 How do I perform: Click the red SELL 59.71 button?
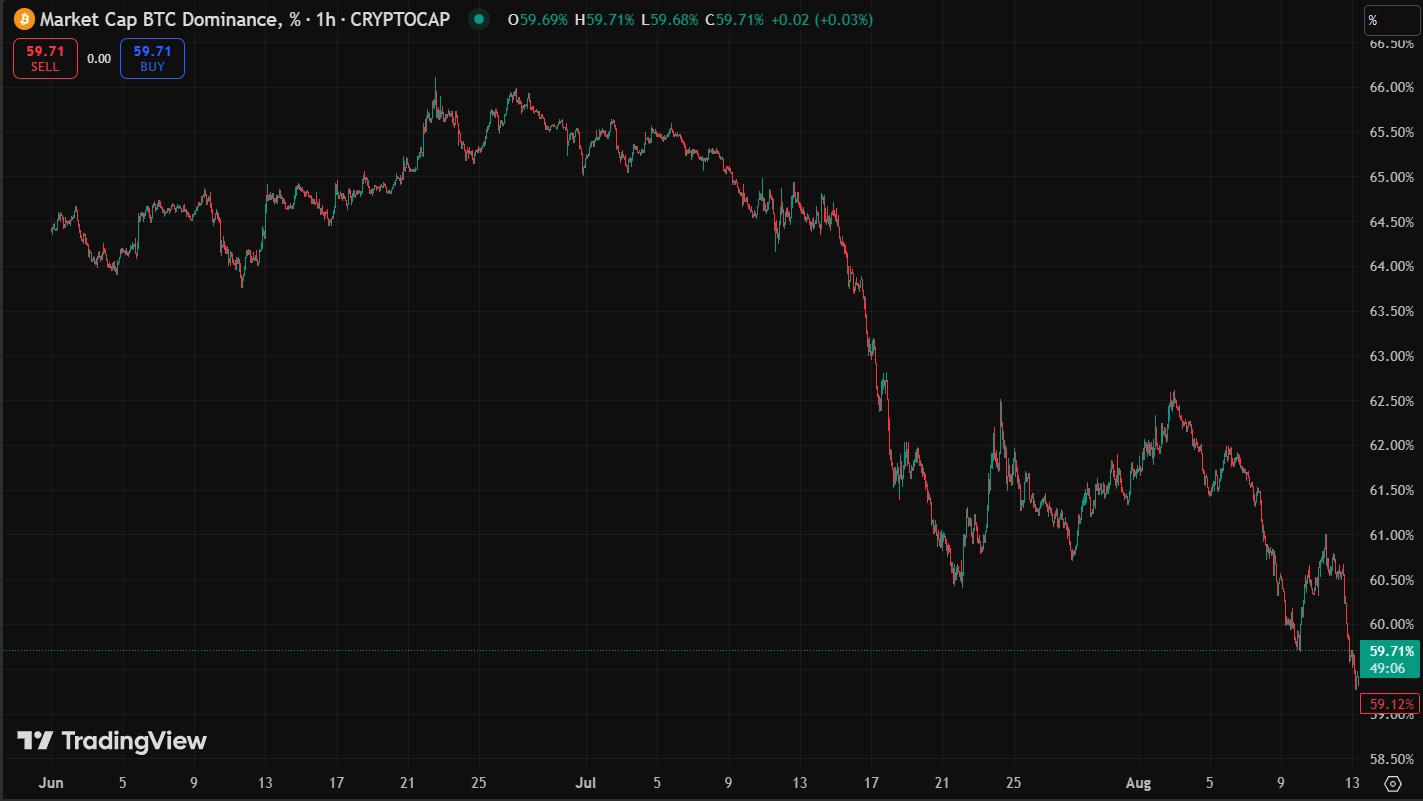tap(45, 58)
